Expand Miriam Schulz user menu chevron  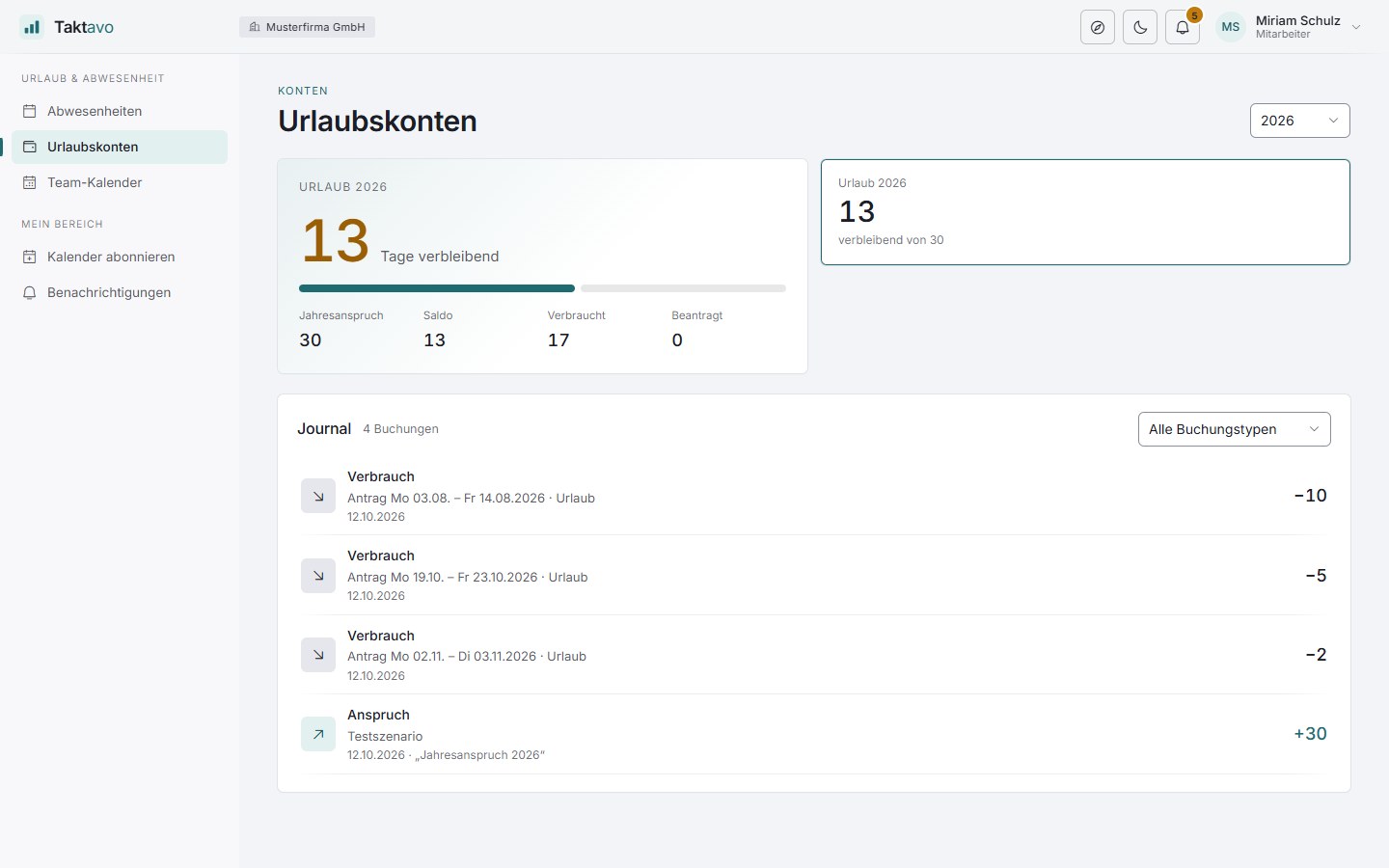(x=1356, y=27)
